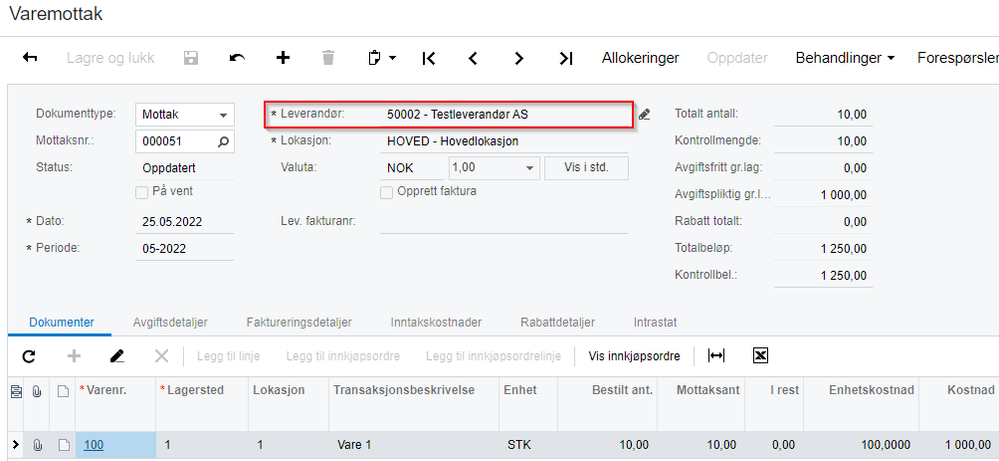The height and width of the screenshot is (461, 999).
Task: Open the Behandlinger menu
Action: (845, 58)
